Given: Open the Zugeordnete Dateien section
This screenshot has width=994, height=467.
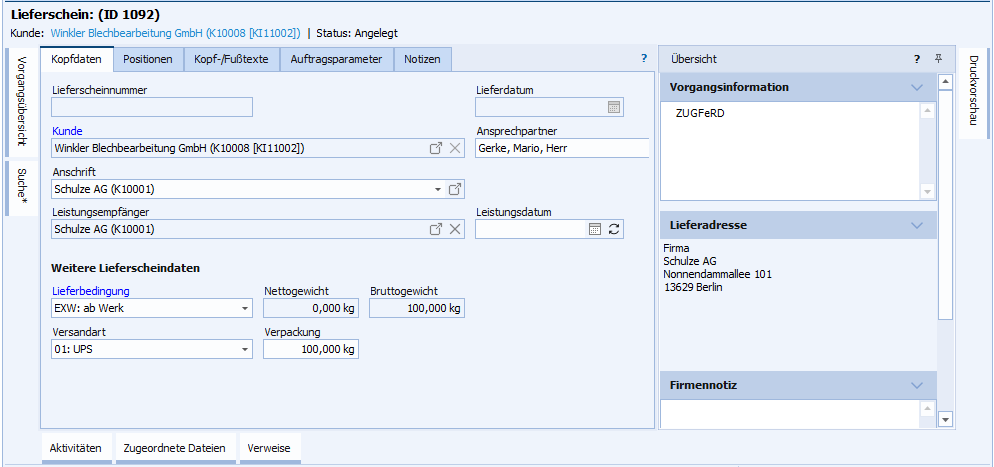Looking at the screenshot, I should click(174, 448).
